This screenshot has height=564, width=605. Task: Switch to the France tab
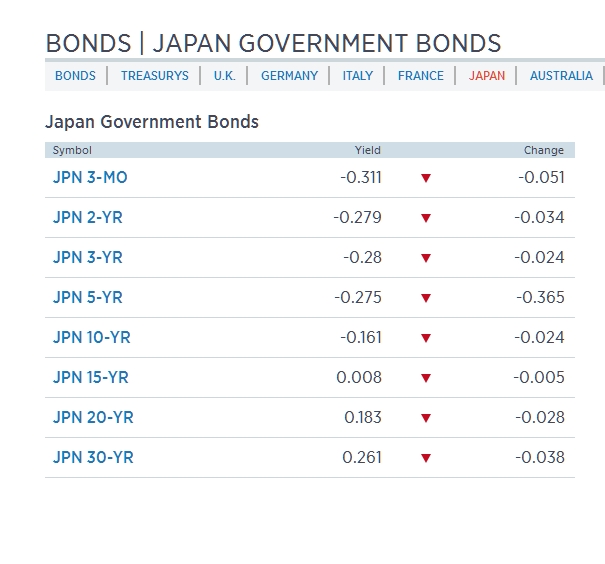[420, 76]
